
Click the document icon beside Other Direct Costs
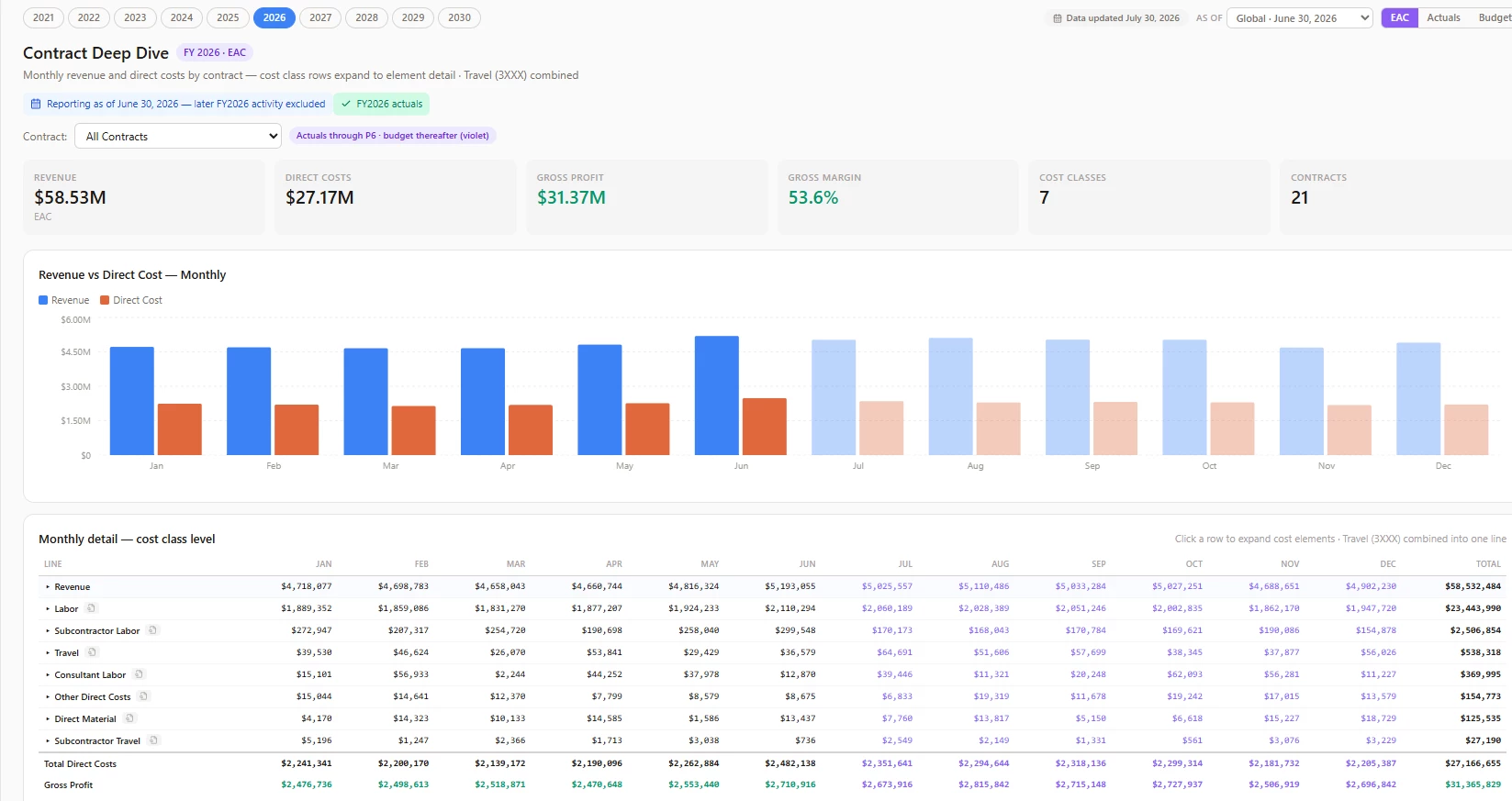(x=143, y=696)
